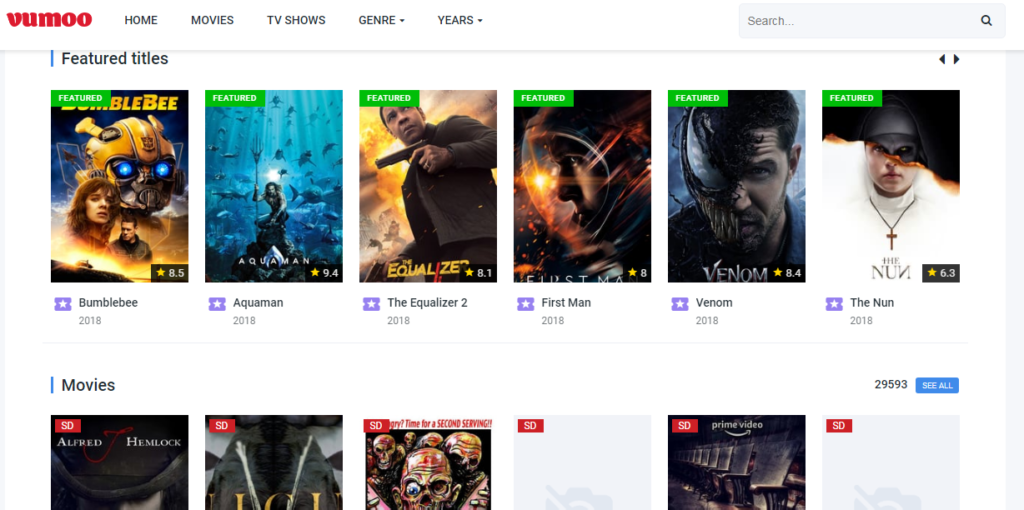Click the 8 star rating on First Man
Image resolution: width=1024 pixels, height=510 pixels.
(637, 273)
